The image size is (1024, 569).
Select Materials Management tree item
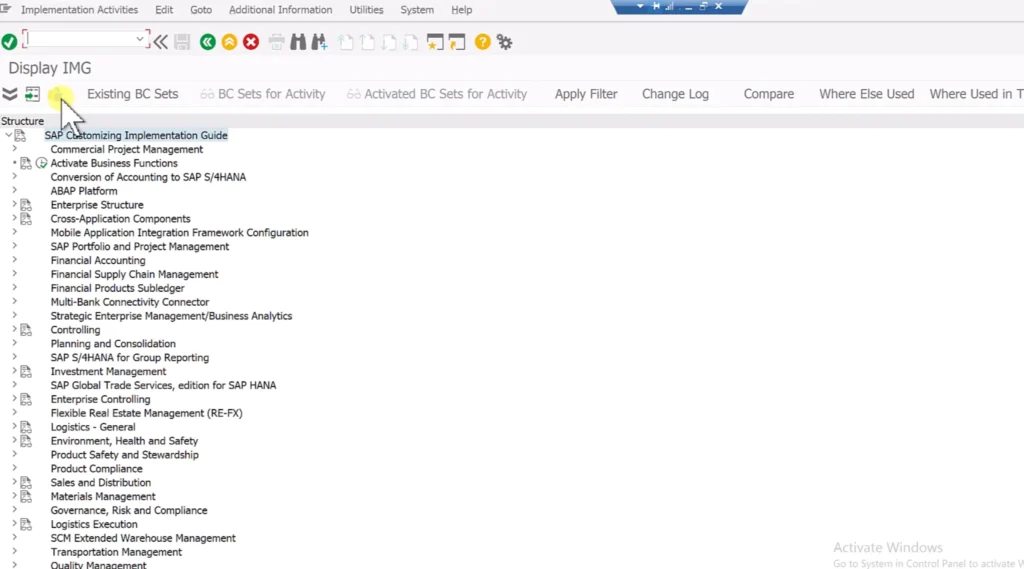coord(103,496)
